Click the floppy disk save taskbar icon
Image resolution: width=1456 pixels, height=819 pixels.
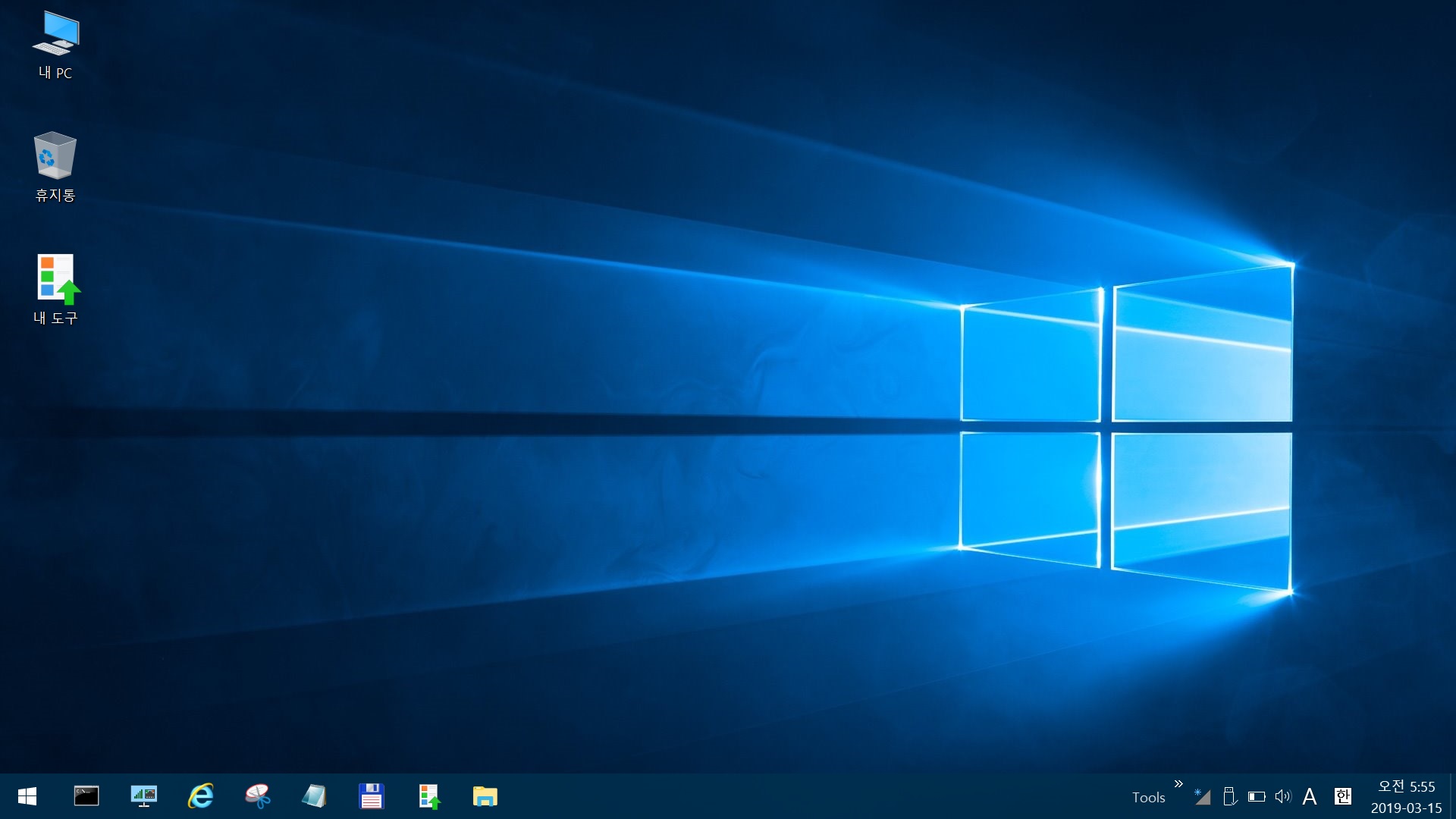pos(372,796)
